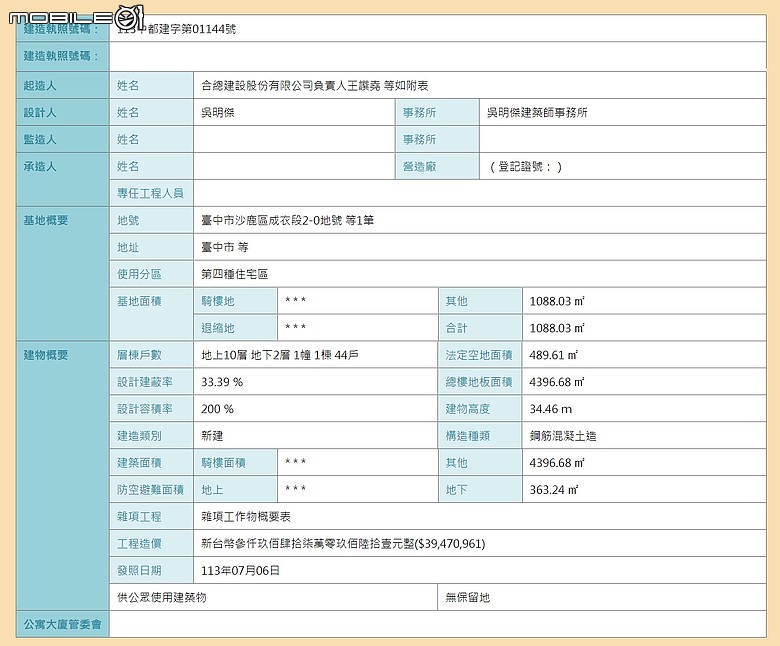
Task: Click the 雜項工程 label
Action: point(139,517)
